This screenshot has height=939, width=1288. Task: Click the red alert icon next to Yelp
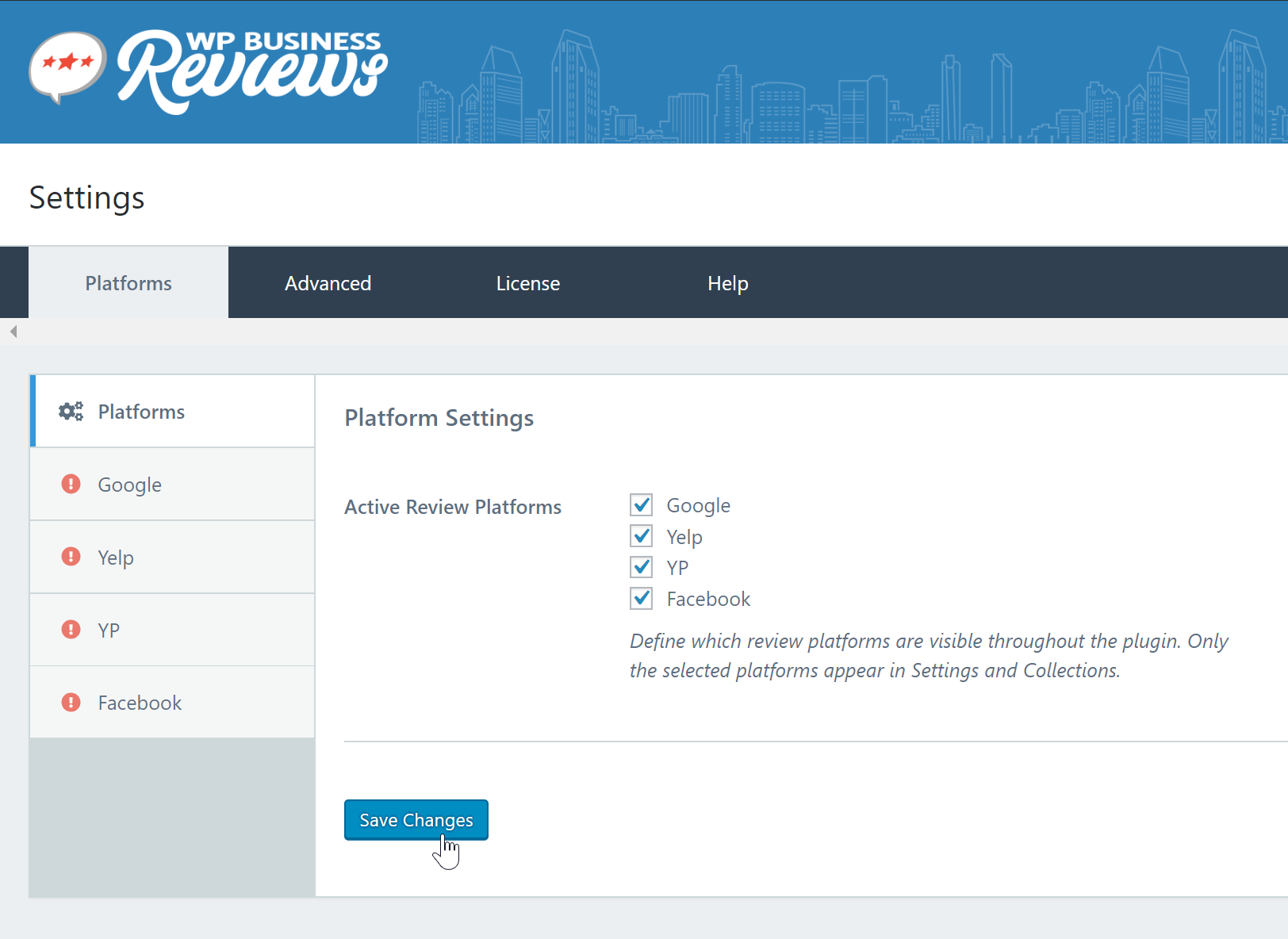[71, 557]
